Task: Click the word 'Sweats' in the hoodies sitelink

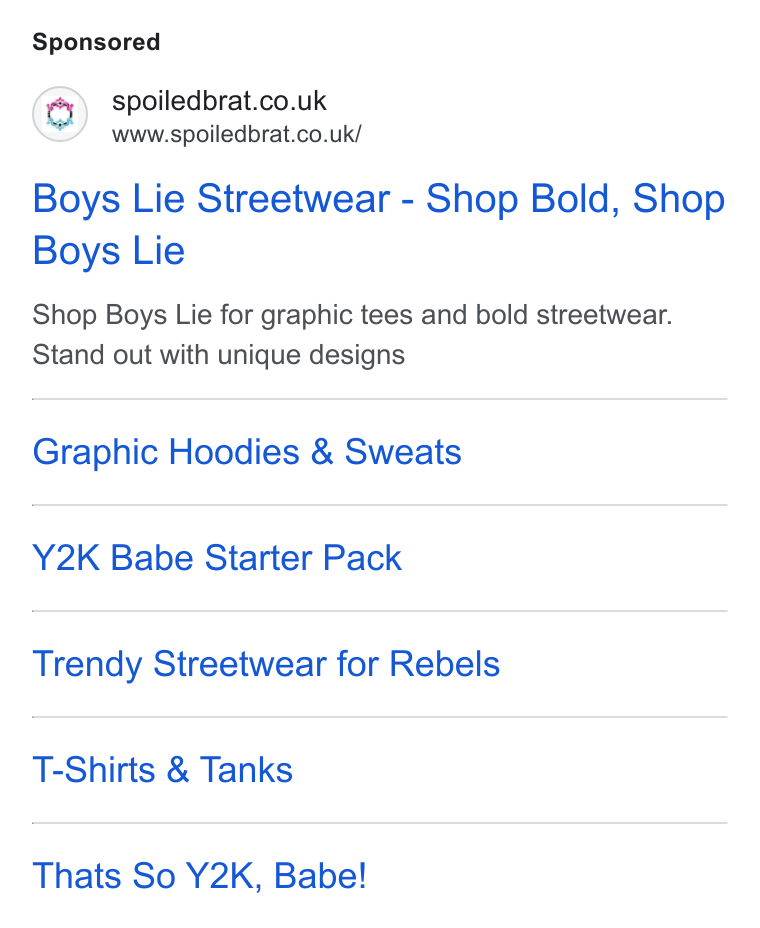Action: click(x=403, y=453)
